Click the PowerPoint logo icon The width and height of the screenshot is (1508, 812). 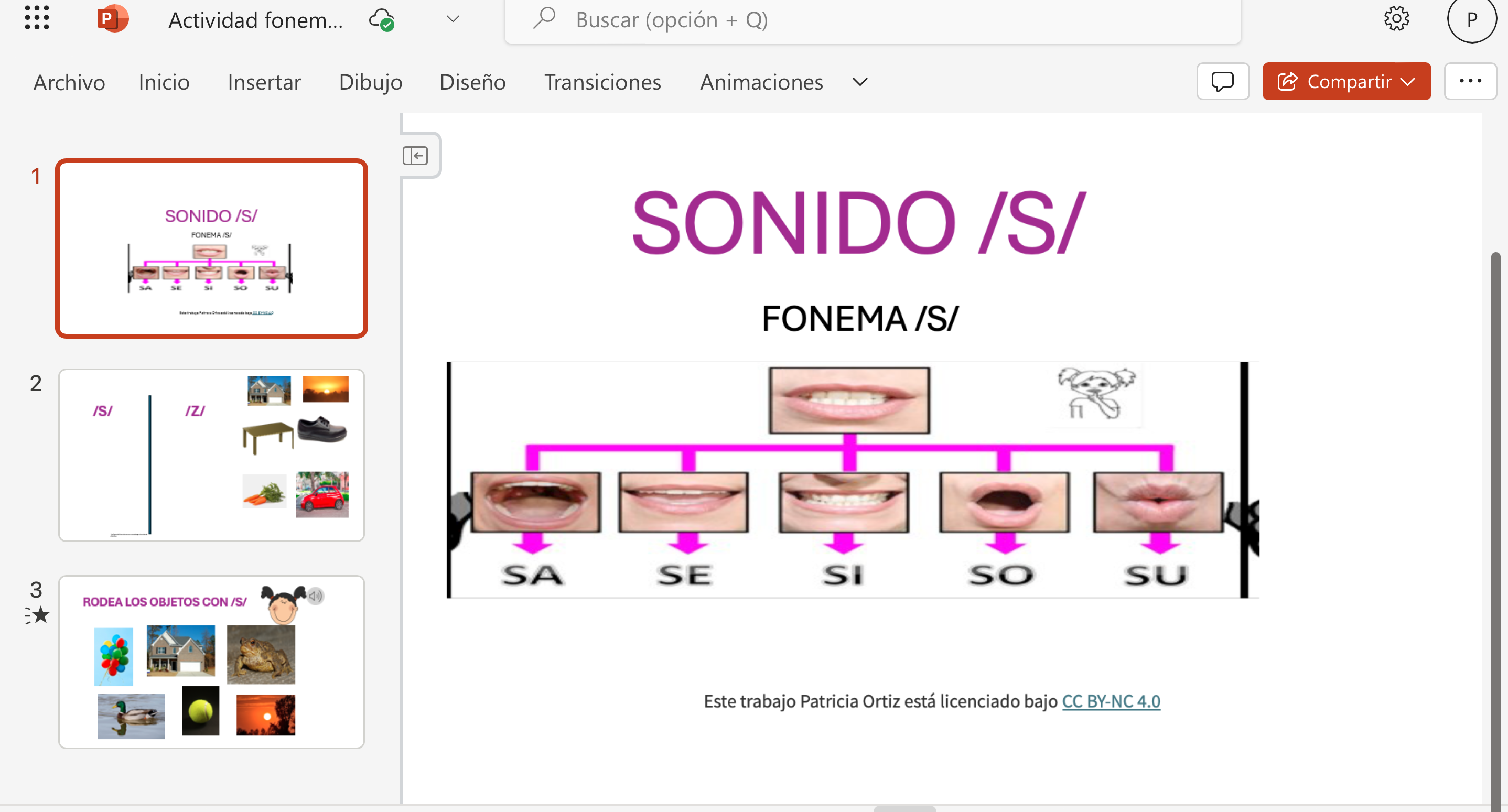(112, 18)
